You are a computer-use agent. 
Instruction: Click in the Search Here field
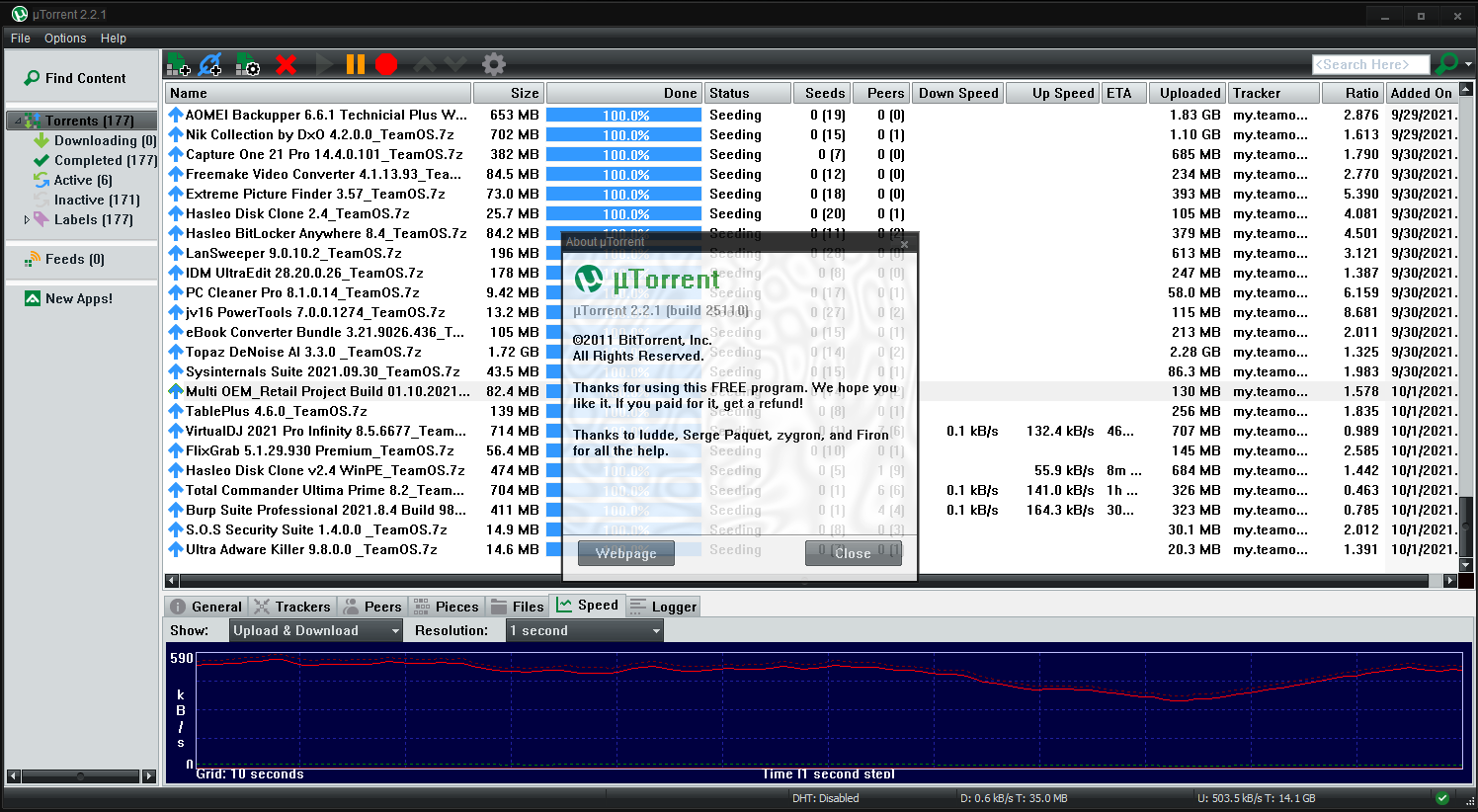pyautogui.click(x=1370, y=65)
